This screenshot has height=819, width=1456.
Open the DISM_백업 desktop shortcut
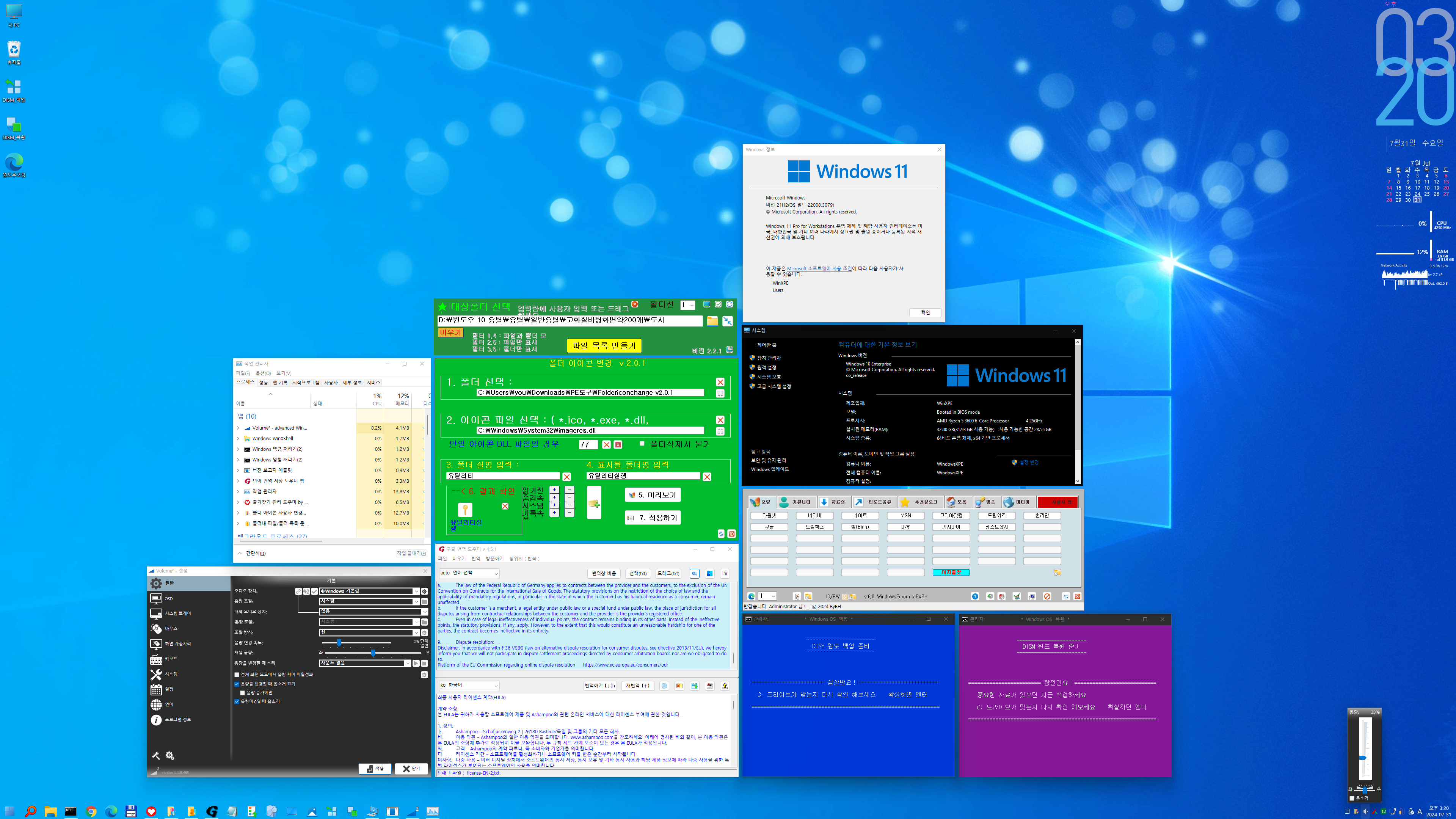tap(14, 91)
